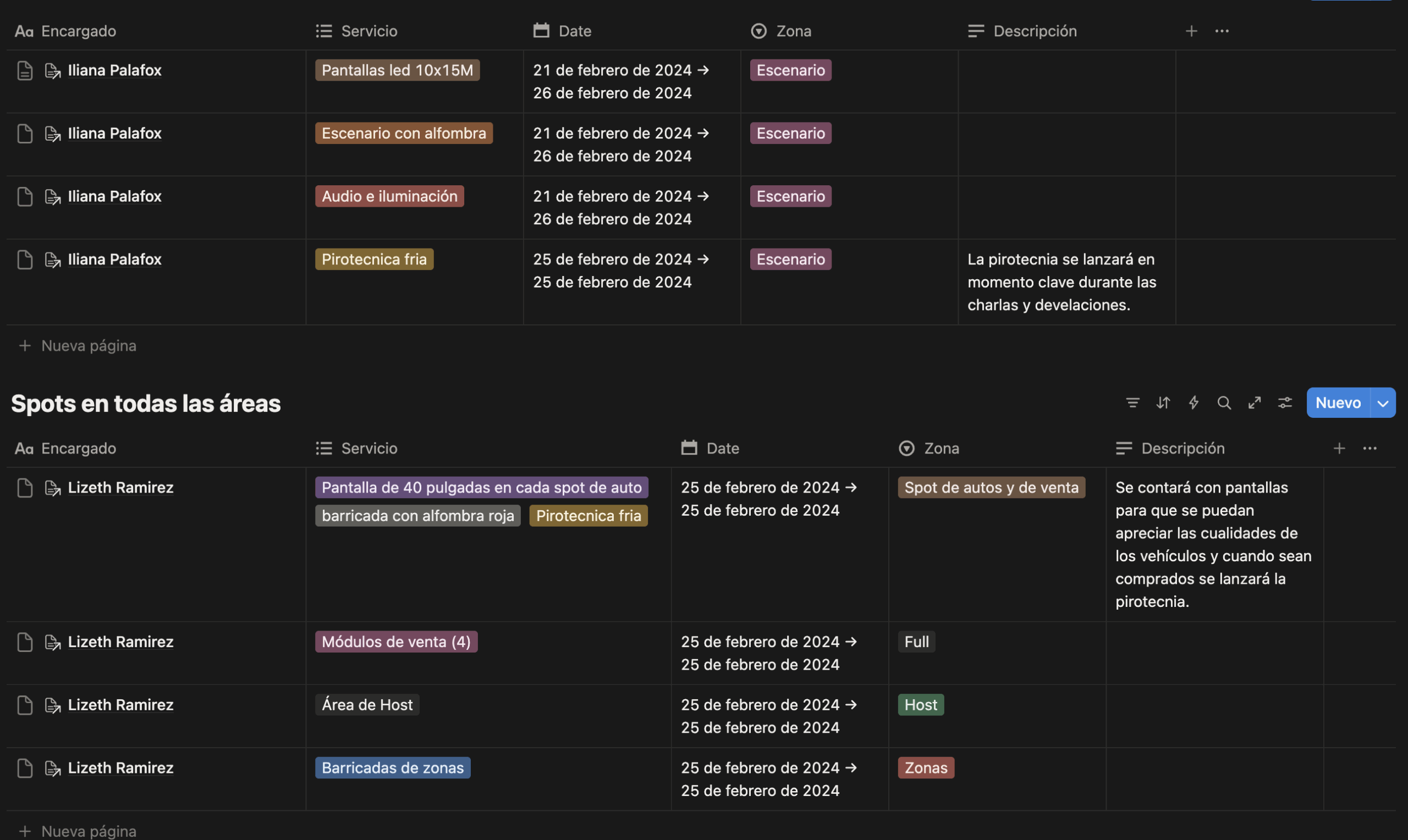Expand the Nuevo button dropdown arrow
This screenshot has width=1408, height=840.
click(1383, 403)
